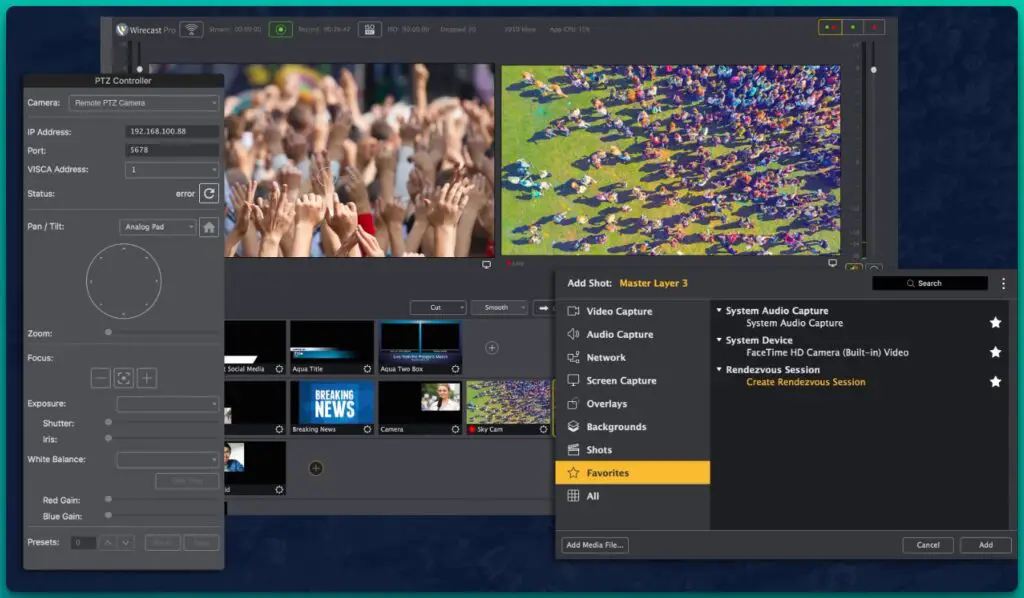This screenshot has width=1024, height=598.
Task: Click the Add Media File button
Action: (x=595, y=544)
